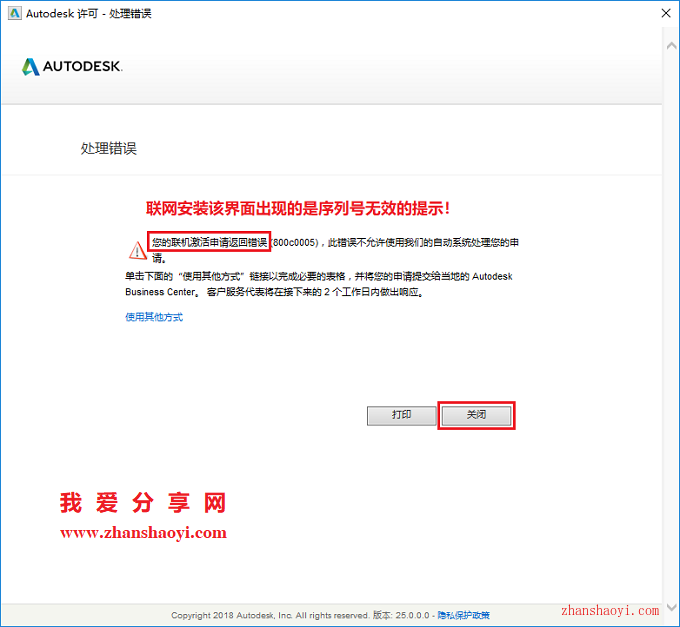680x627 pixels.
Task: Click the scrollbar up arrow
Action: 671,45
